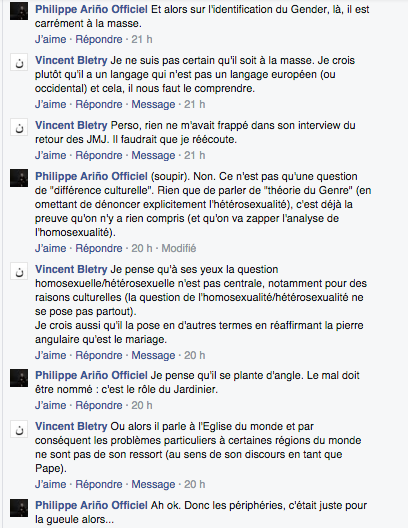
Task: Like the 'rôle du Jardinier' comment
Action: coord(50,405)
